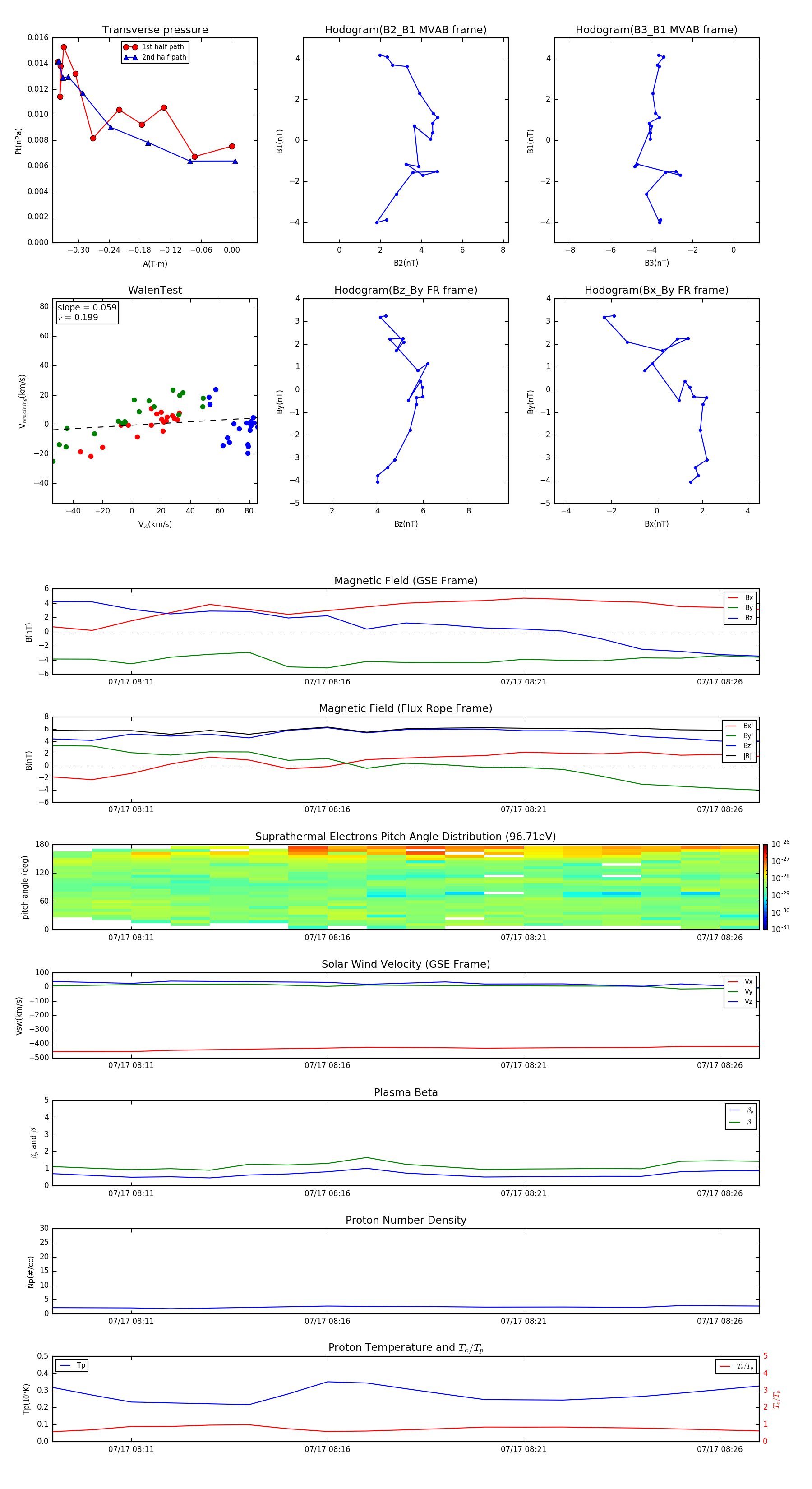Click the red Te/Tp right axis label

pyautogui.click(x=777, y=1399)
